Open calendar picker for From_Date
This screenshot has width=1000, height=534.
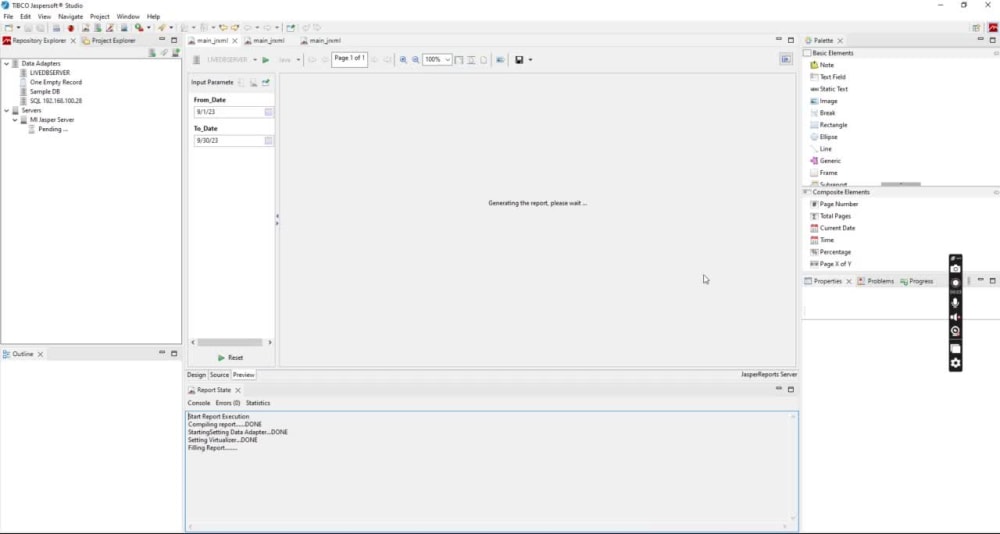click(268, 112)
